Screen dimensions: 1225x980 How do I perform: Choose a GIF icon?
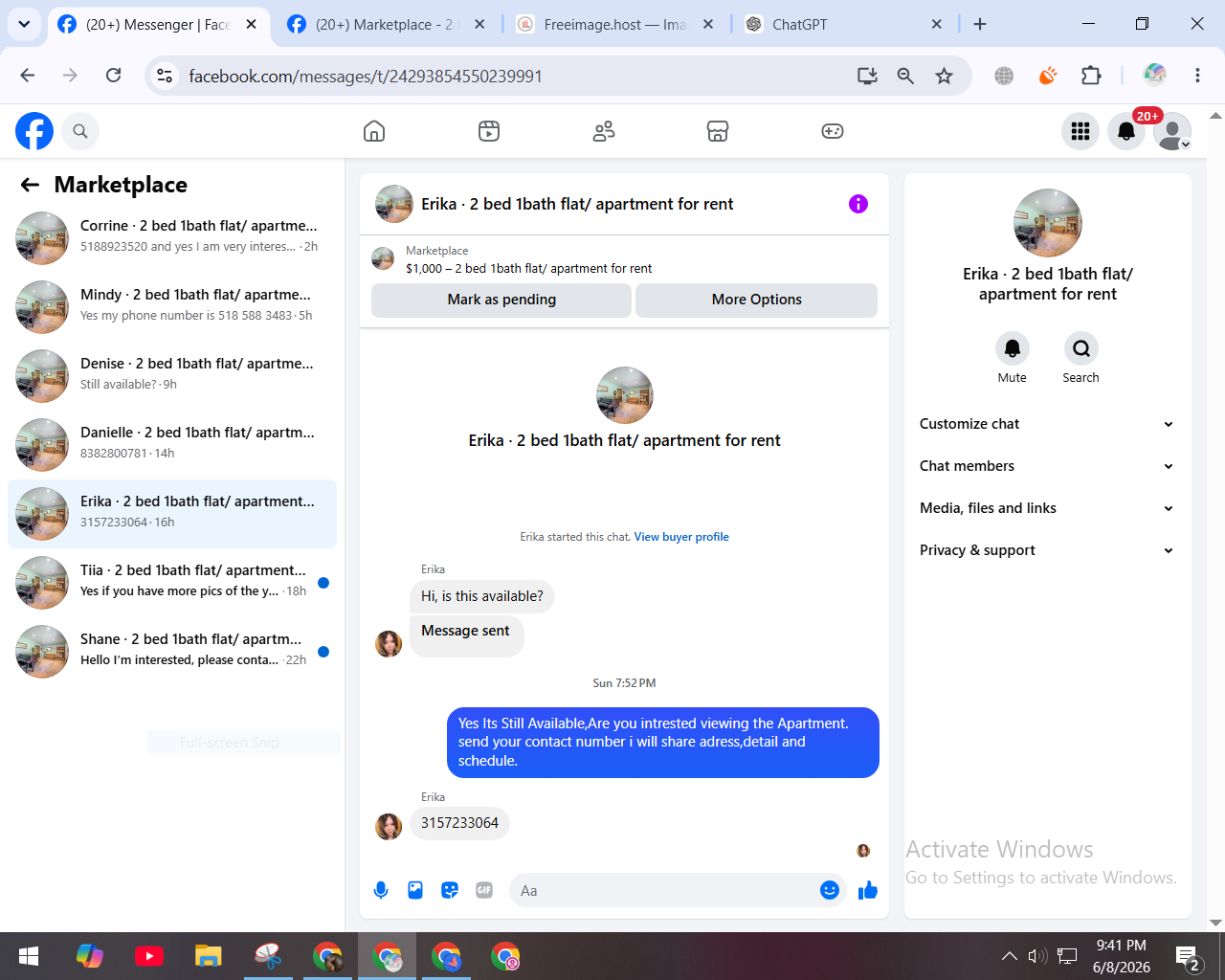pyautogui.click(x=484, y=890)
